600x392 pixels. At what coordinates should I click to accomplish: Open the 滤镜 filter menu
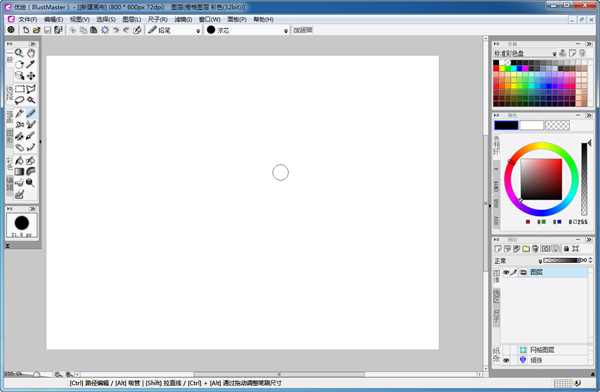183,19
